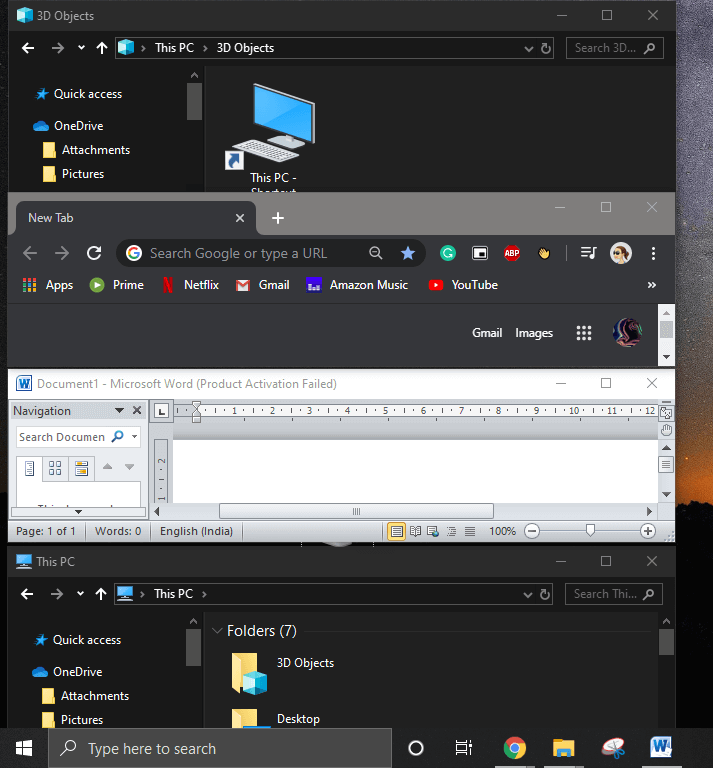This screenshot has width=713, height=768.
Task: Show more bookmarks with the chevron
Action: (652, 285)
